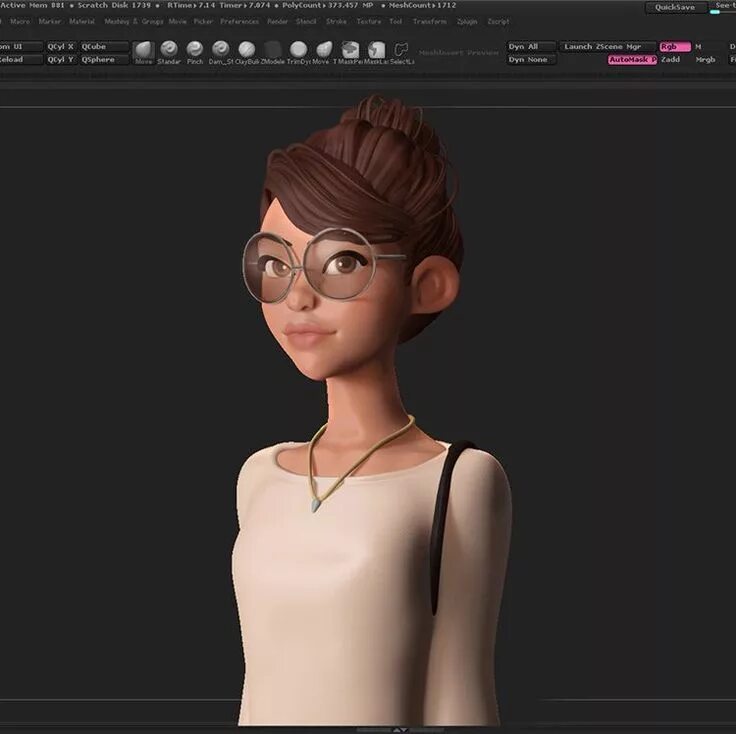Choose the Dam Standard brush
The height and width of the screenshot is (734, 736).
click(x=221, y=50)
